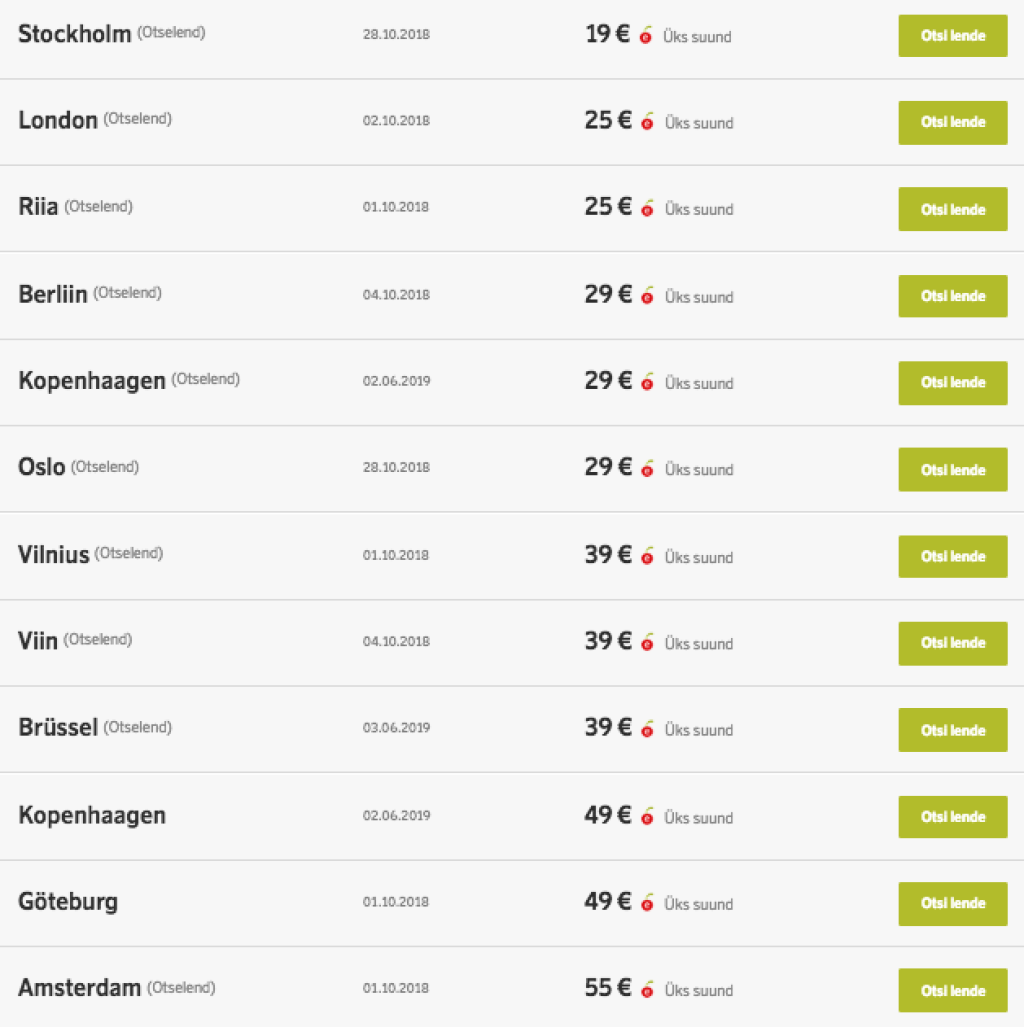Find flights to Berliin via 'Otsi lende'

click(952, 296)
